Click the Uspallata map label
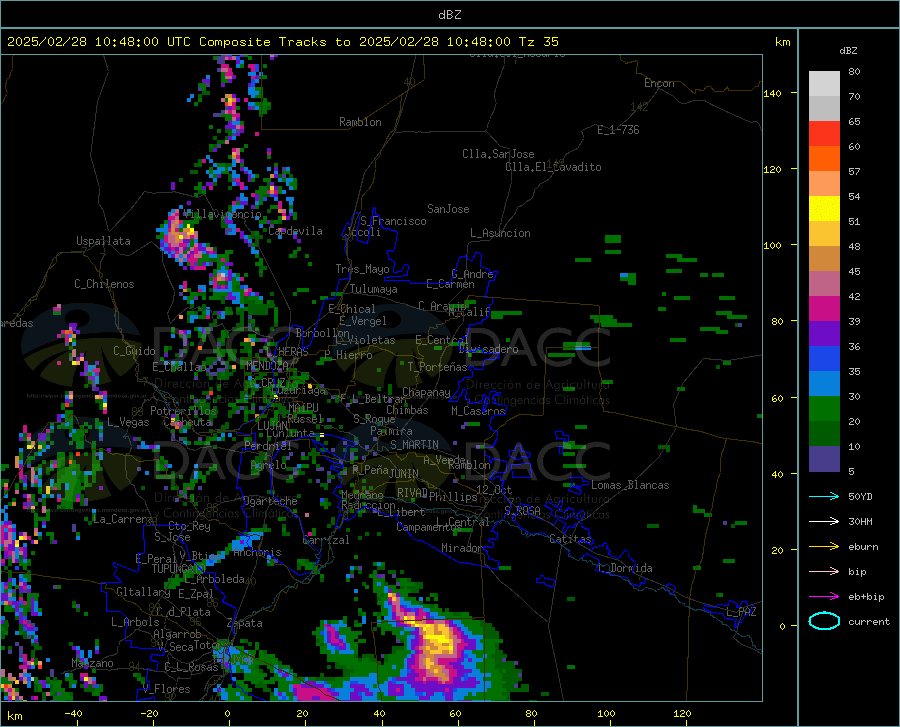This screenshot has height=727, width=900. click(x=103, y=241)
